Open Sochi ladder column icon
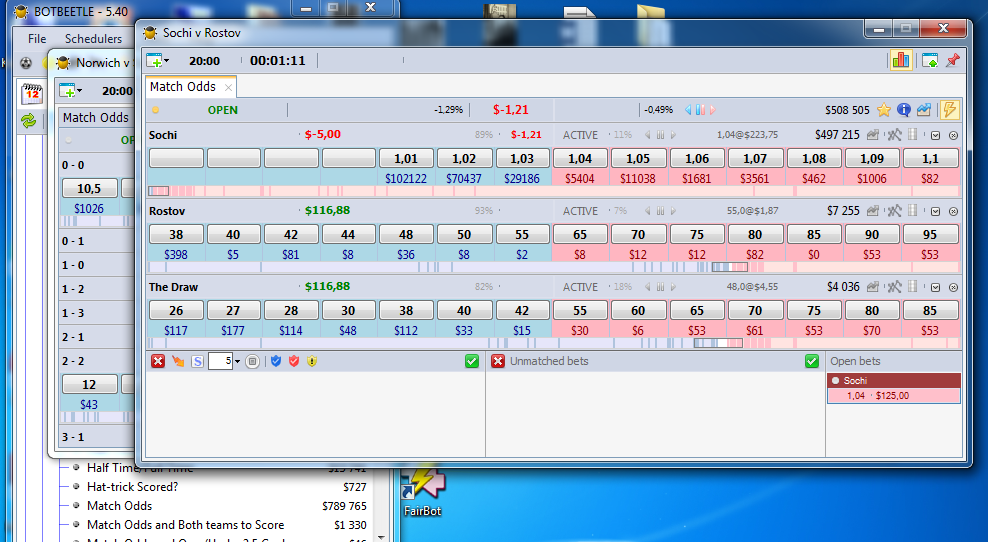The image size is (988, 542). click(912, 135)
